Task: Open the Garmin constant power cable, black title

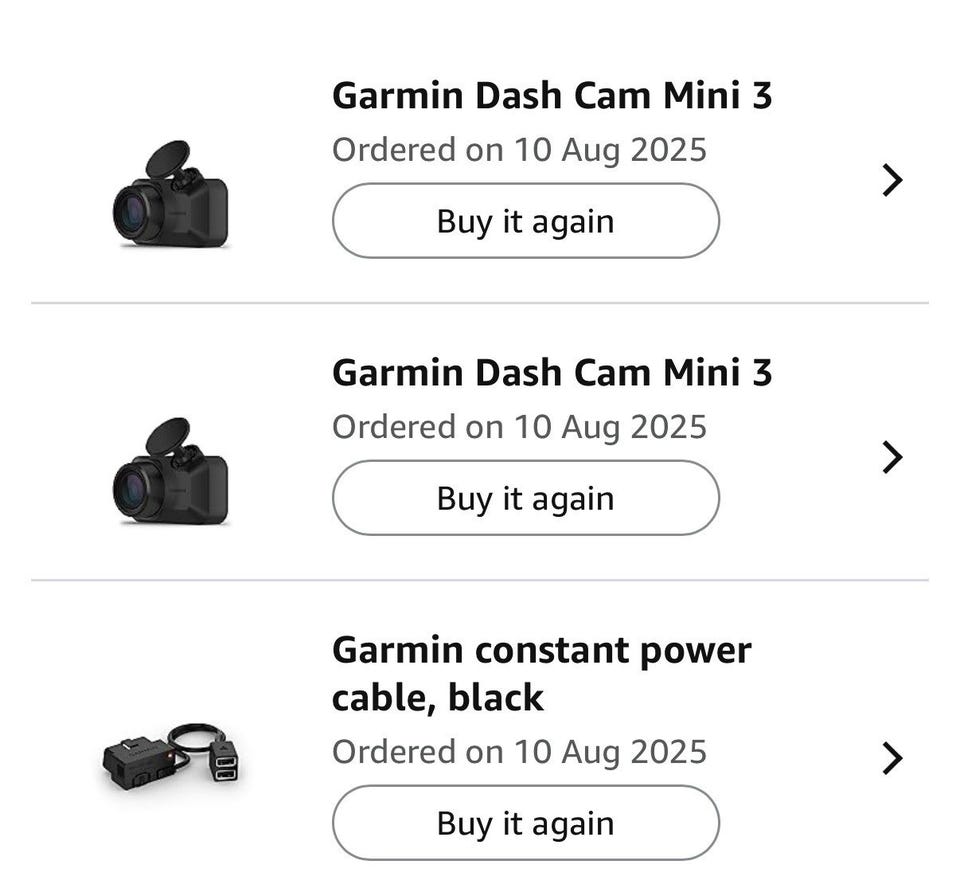Action: point(541,673)
